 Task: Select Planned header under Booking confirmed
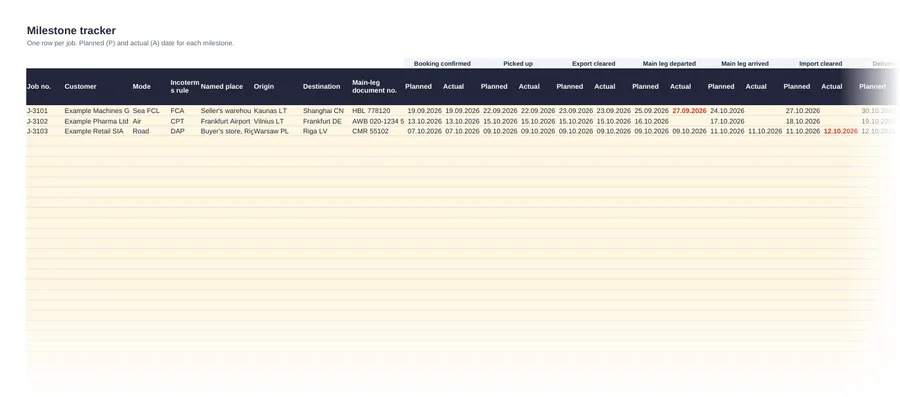[418, 87]
